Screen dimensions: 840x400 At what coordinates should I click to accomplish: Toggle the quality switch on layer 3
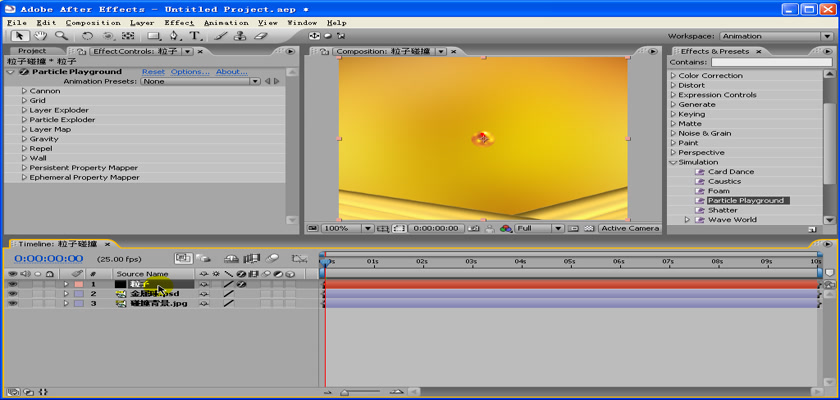point(229,303)
